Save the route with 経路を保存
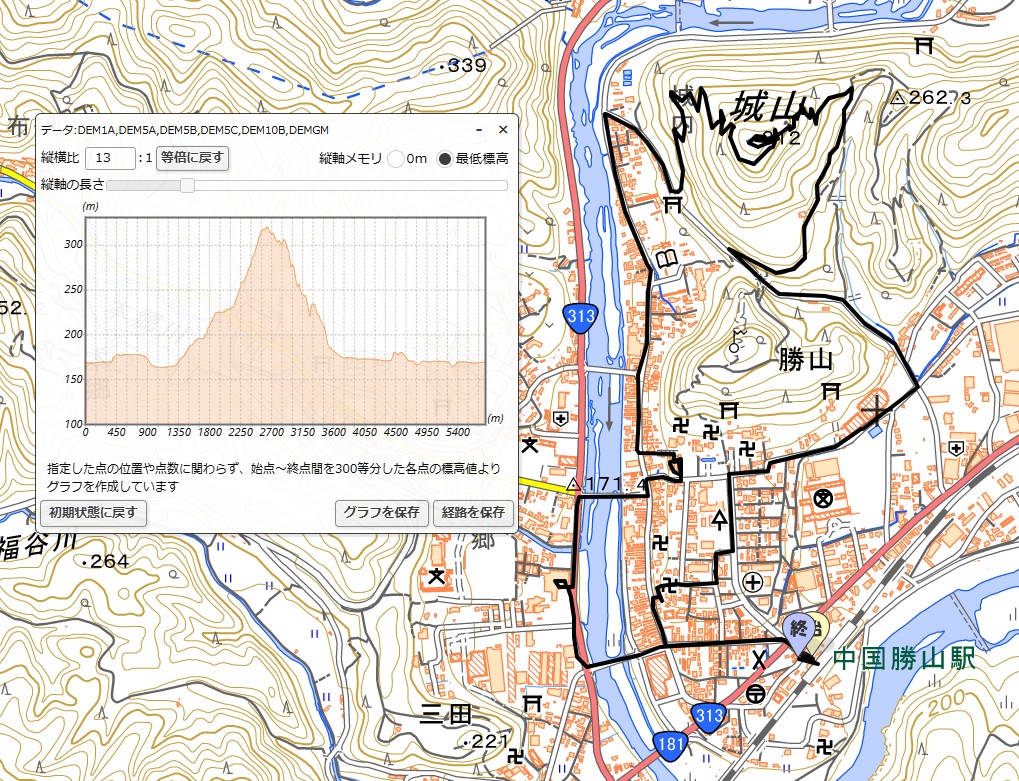 coord(472,513)
